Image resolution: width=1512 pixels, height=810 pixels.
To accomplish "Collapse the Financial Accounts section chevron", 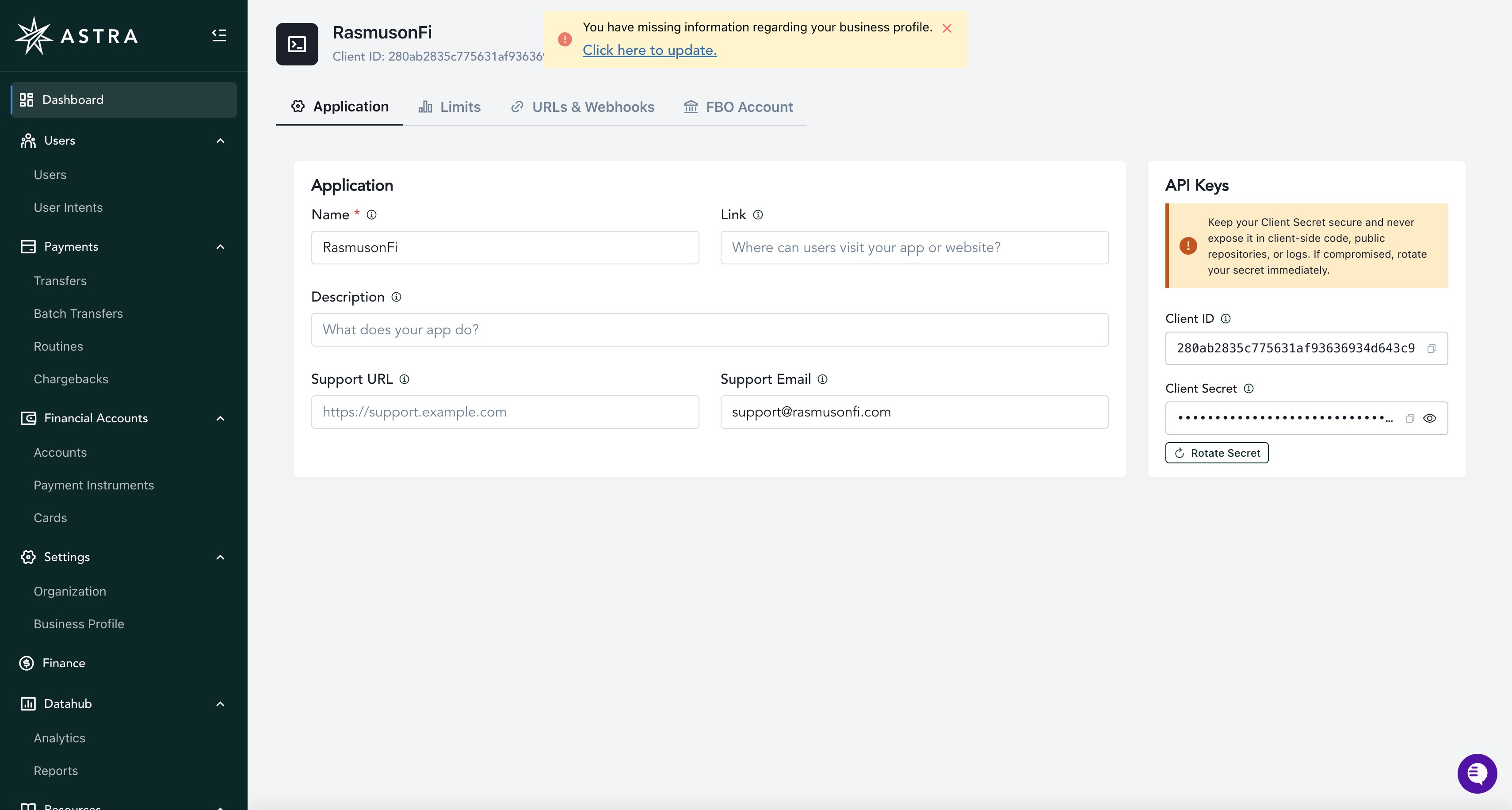I will (221, 418).
